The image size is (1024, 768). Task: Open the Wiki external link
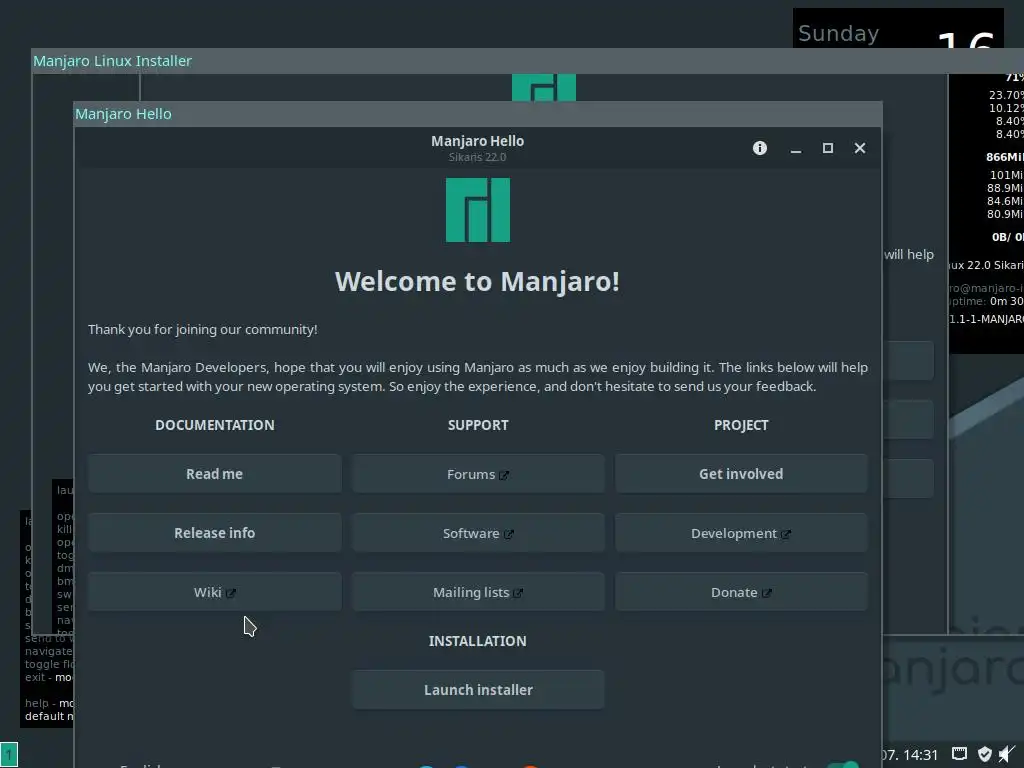tap(214, 592)
